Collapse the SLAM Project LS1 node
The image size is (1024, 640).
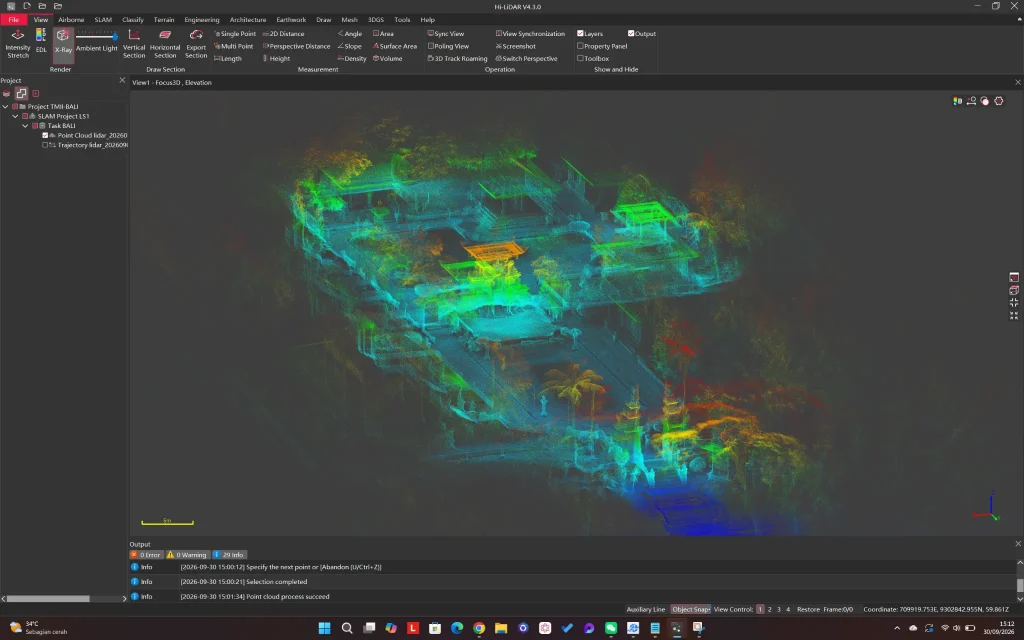pyautogui.click(x=15, y=116)
